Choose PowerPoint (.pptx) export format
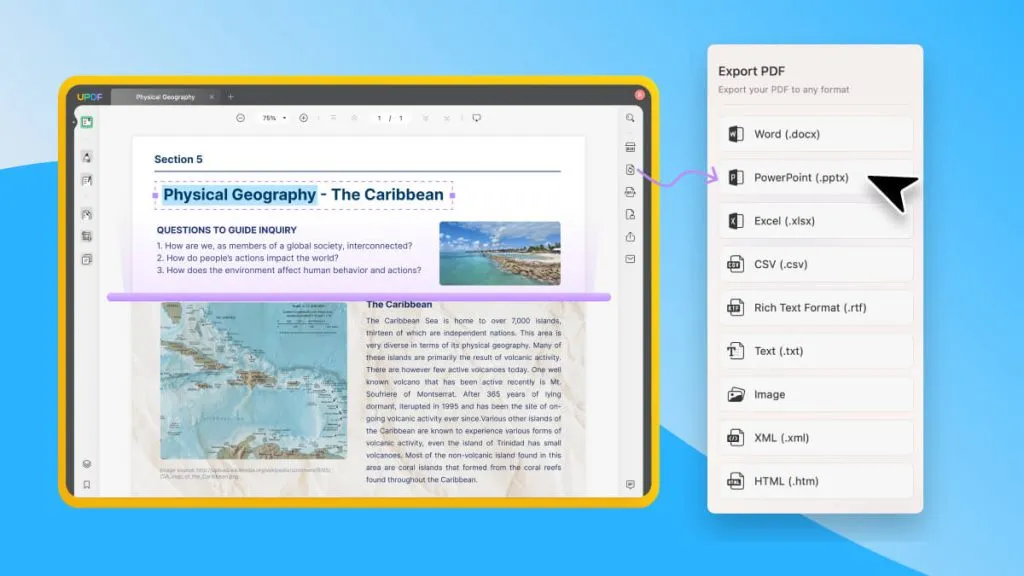 (x=816, y=178)
